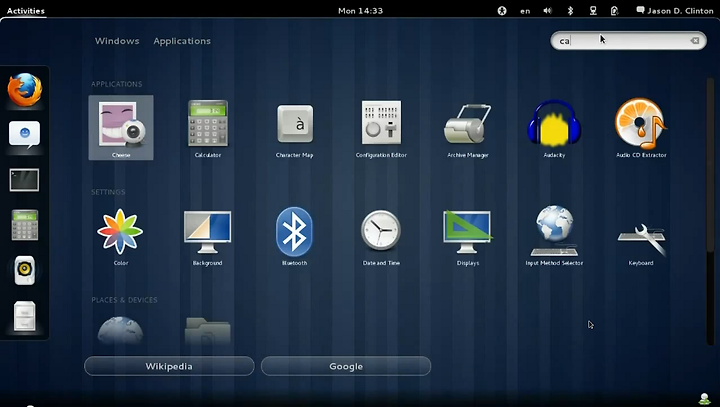The width and height of the screenshot is (720, 407).
Task: Open Character Map application
Action: click(x=294, y=128)
